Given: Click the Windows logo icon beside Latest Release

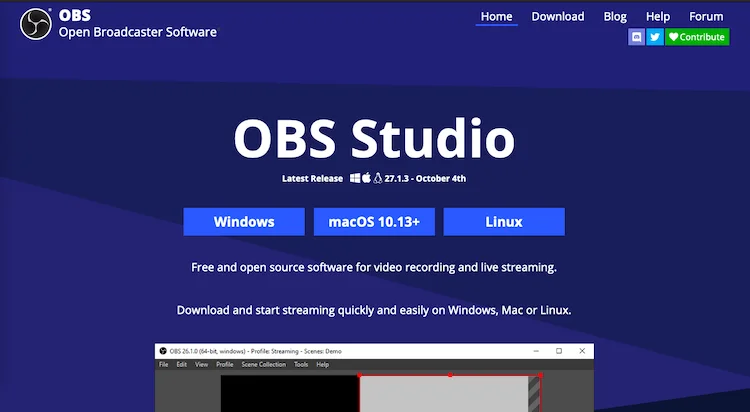Looking at the screenshot, I should (x=355, y=178).
